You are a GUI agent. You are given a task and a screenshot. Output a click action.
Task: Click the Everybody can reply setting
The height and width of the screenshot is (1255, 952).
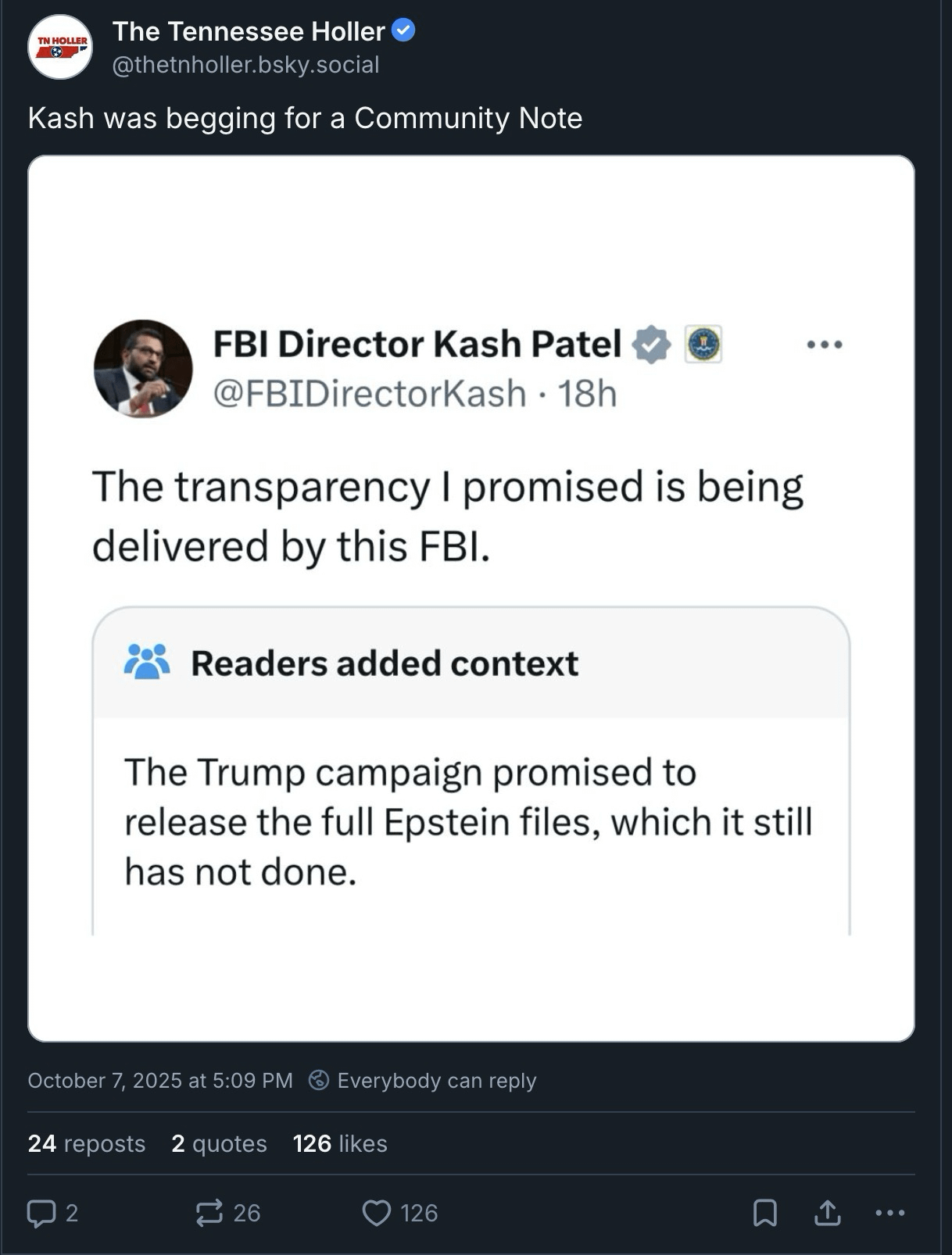tap(436, 1080)
